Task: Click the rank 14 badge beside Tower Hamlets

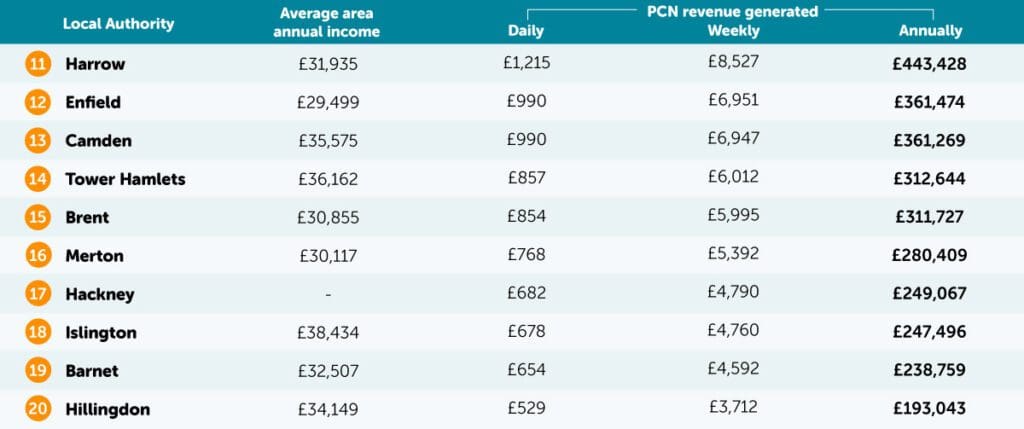Action: pyautogui.click(x=38, y=179)
